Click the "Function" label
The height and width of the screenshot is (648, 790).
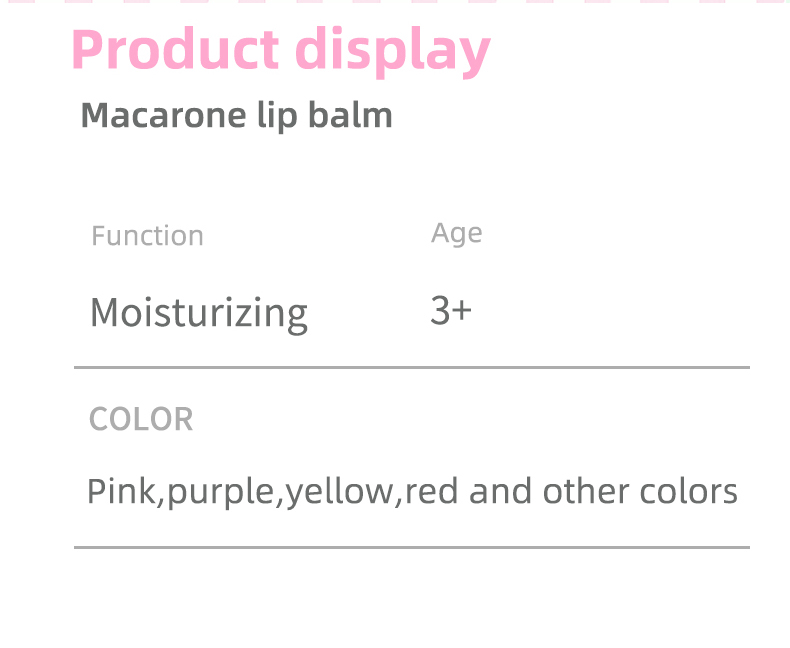[147, 236]
